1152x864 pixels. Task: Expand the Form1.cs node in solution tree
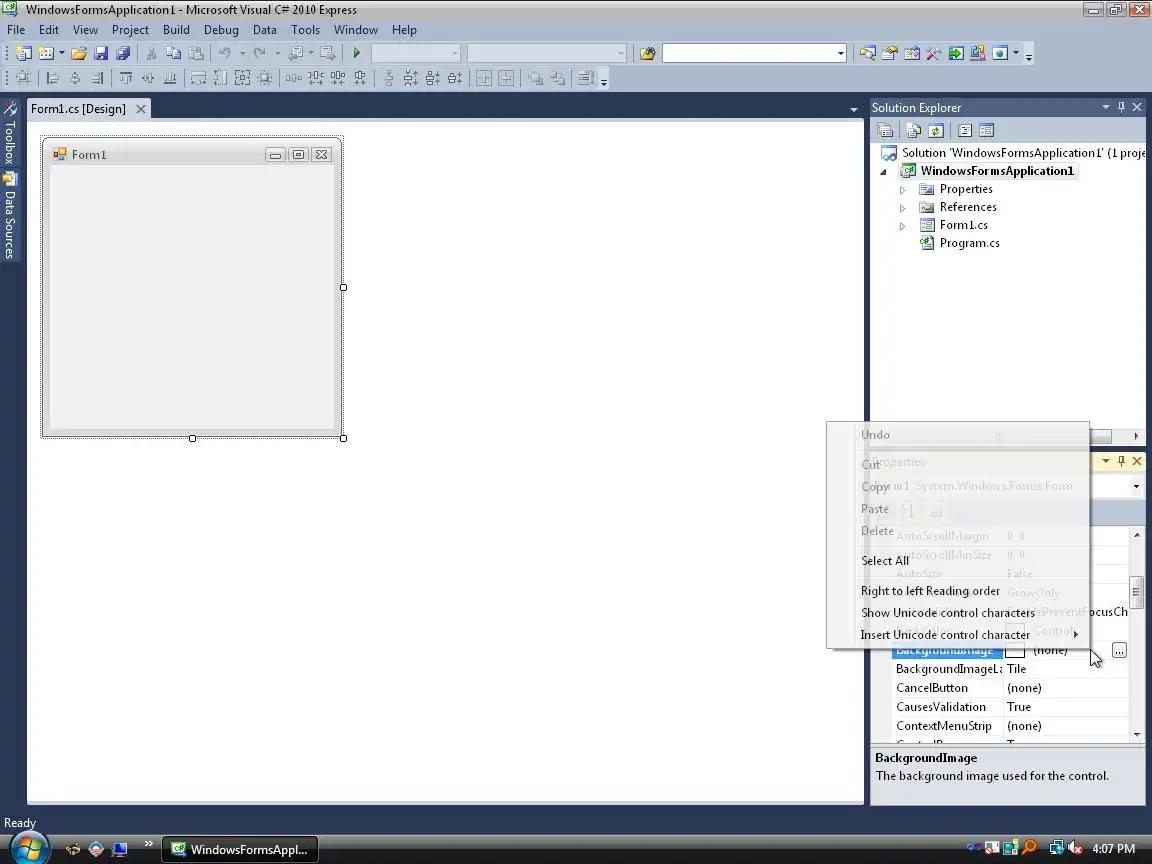[903, 226]
